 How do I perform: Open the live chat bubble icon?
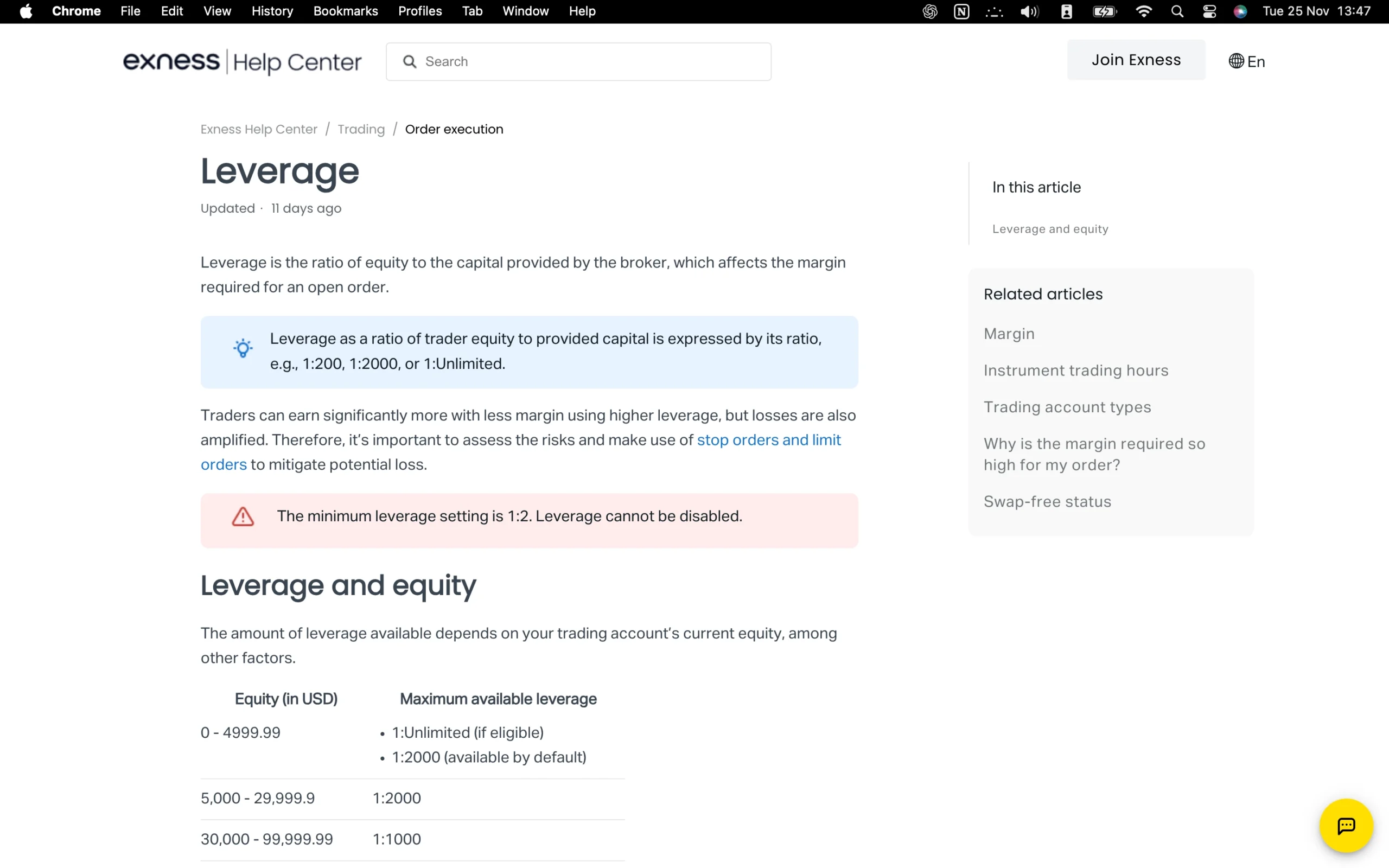coord(1346,826)
